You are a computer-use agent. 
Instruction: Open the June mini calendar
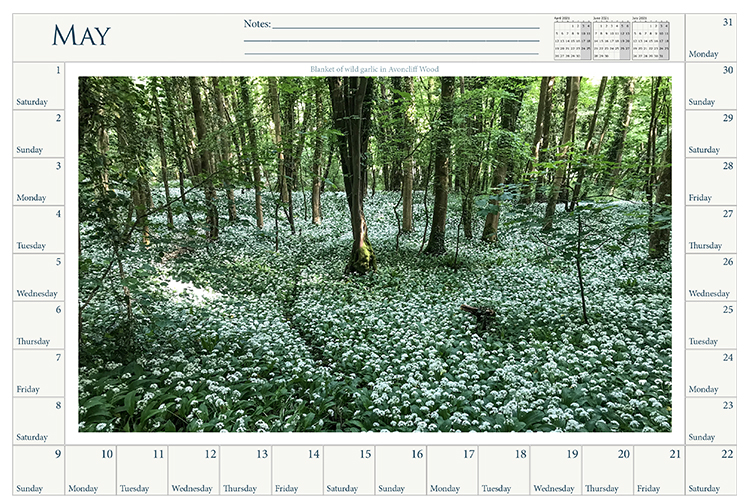(611, 38)
